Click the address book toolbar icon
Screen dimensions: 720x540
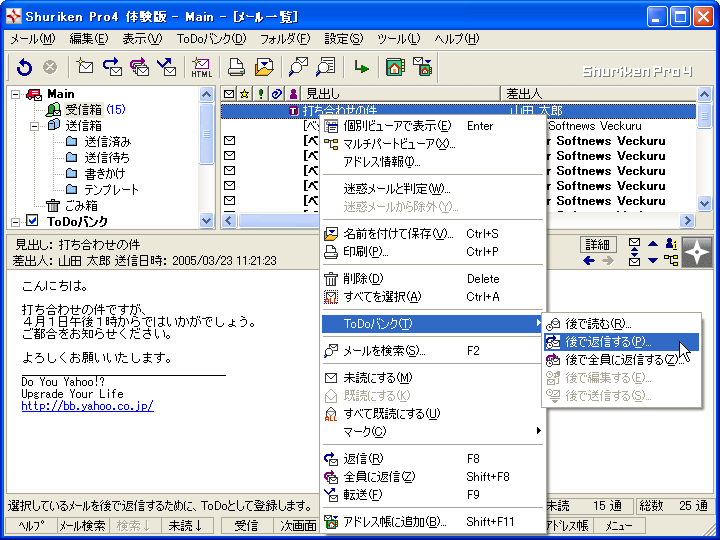point(395,67)
